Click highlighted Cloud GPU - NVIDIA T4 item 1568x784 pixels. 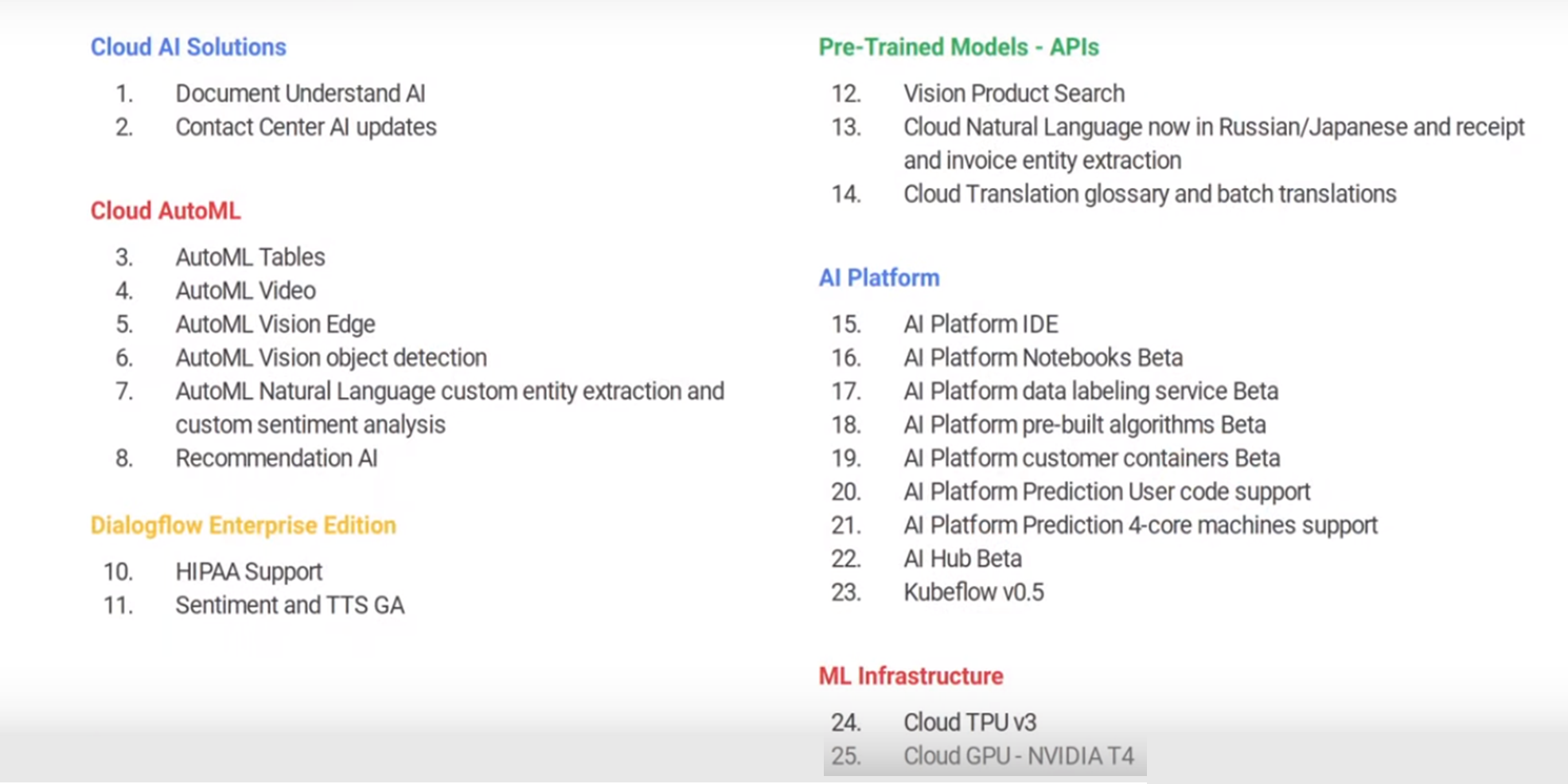click(1018, 755)
